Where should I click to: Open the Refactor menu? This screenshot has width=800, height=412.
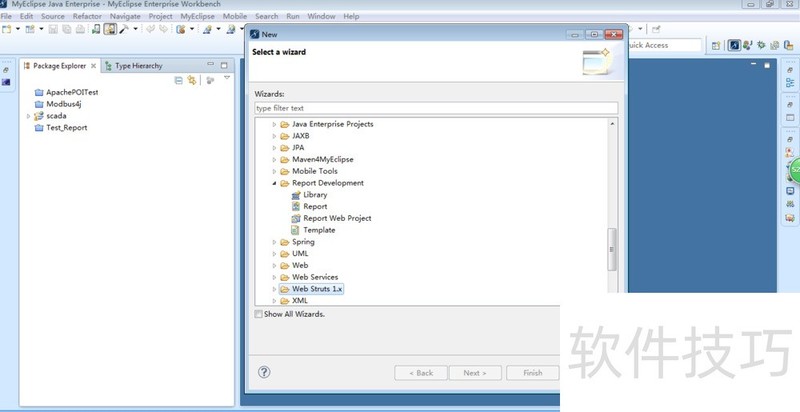coord(87,16)
